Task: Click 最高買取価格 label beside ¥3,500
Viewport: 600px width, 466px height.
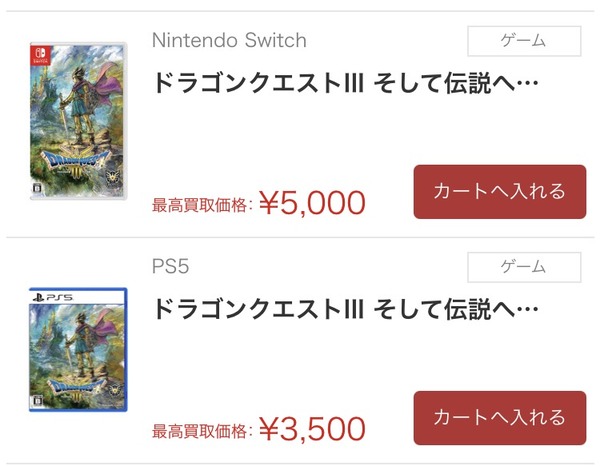Action: click(x=201, y=432)
